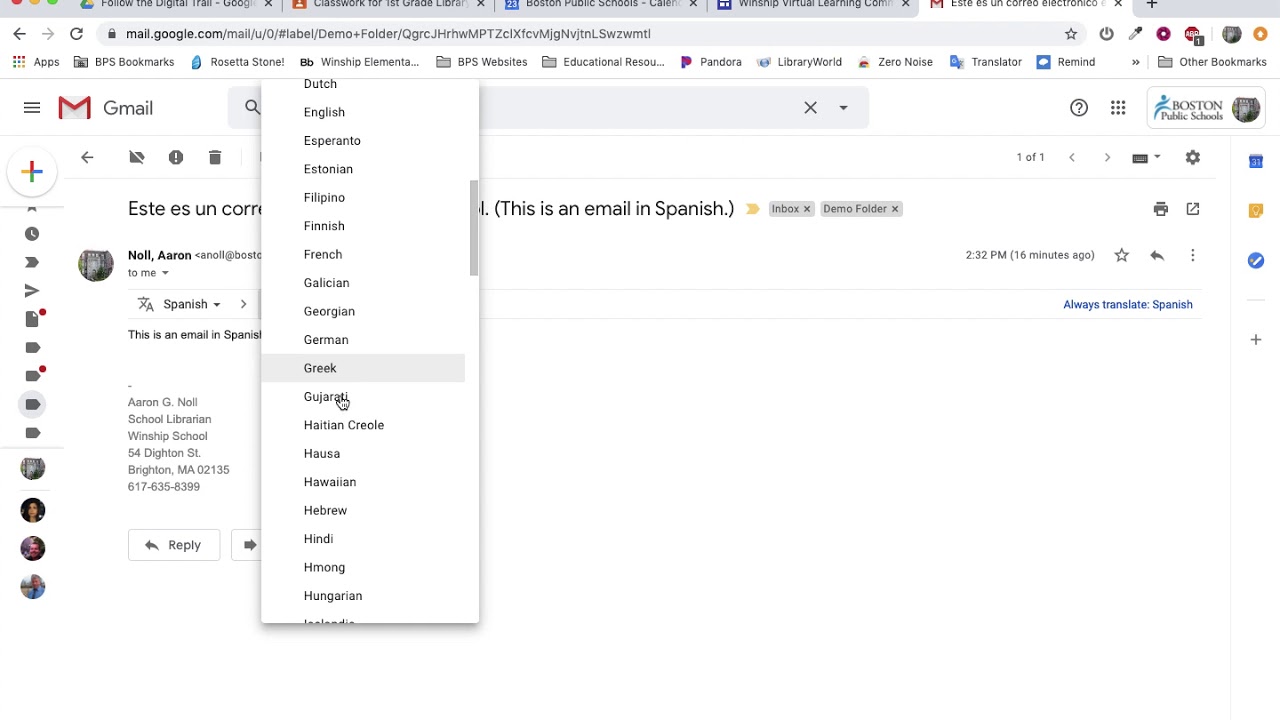Screen dimensions: 1280x720
Task: Click the report spam icon
Action: (x=176, y=157)
